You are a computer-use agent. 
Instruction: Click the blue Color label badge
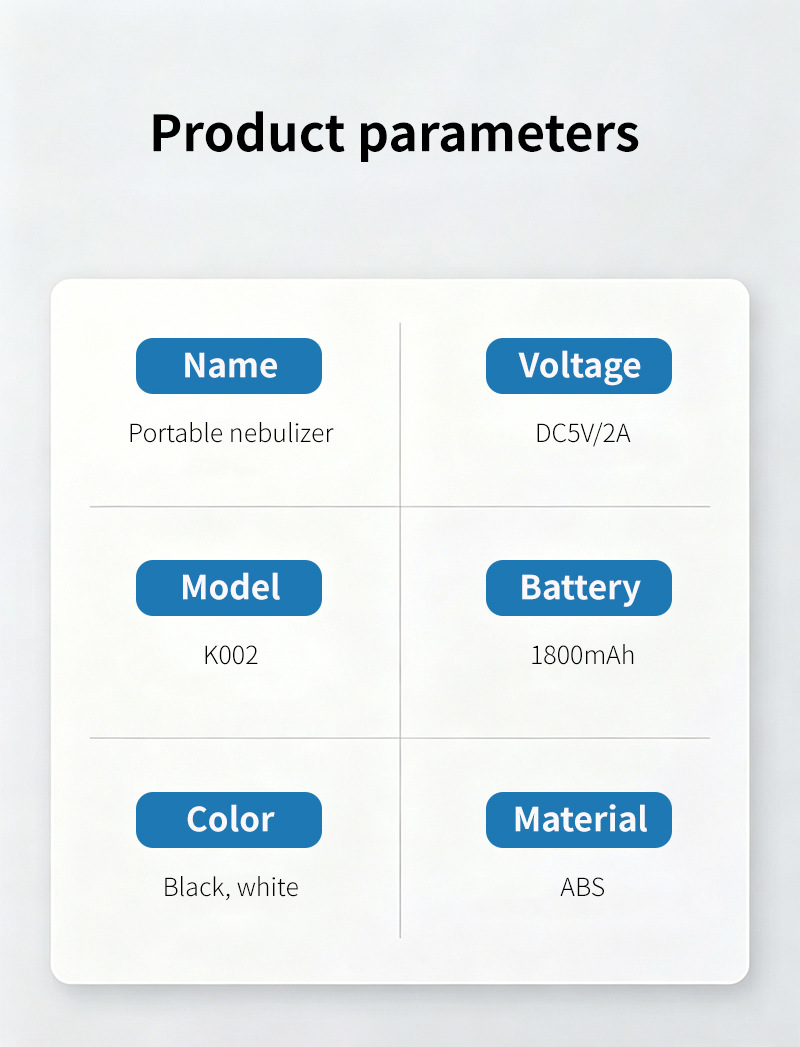228,820
